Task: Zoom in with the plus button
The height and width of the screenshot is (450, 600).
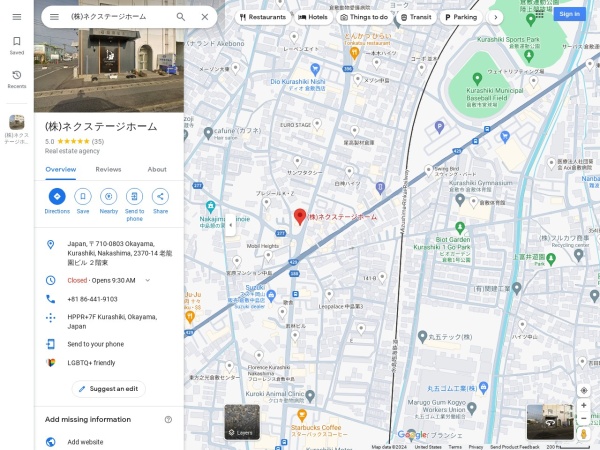Action: point(584,405)
